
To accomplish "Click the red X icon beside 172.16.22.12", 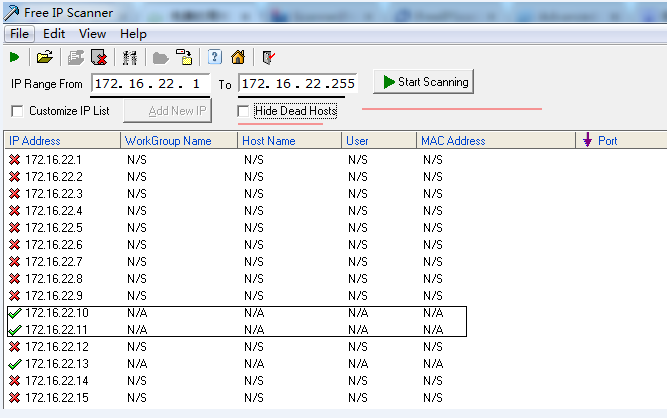I will click(14, 347).
